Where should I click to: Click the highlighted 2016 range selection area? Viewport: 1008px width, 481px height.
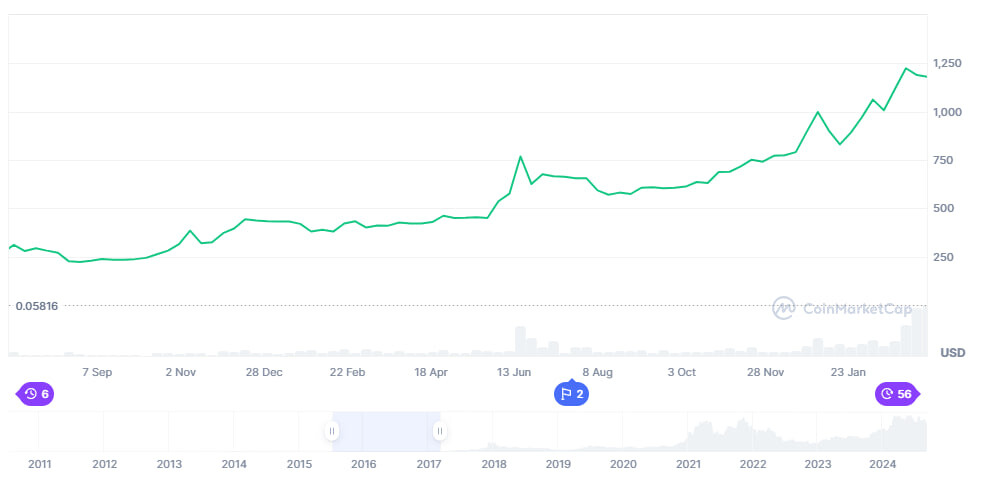pyautogui.click(x=386, y=431)
